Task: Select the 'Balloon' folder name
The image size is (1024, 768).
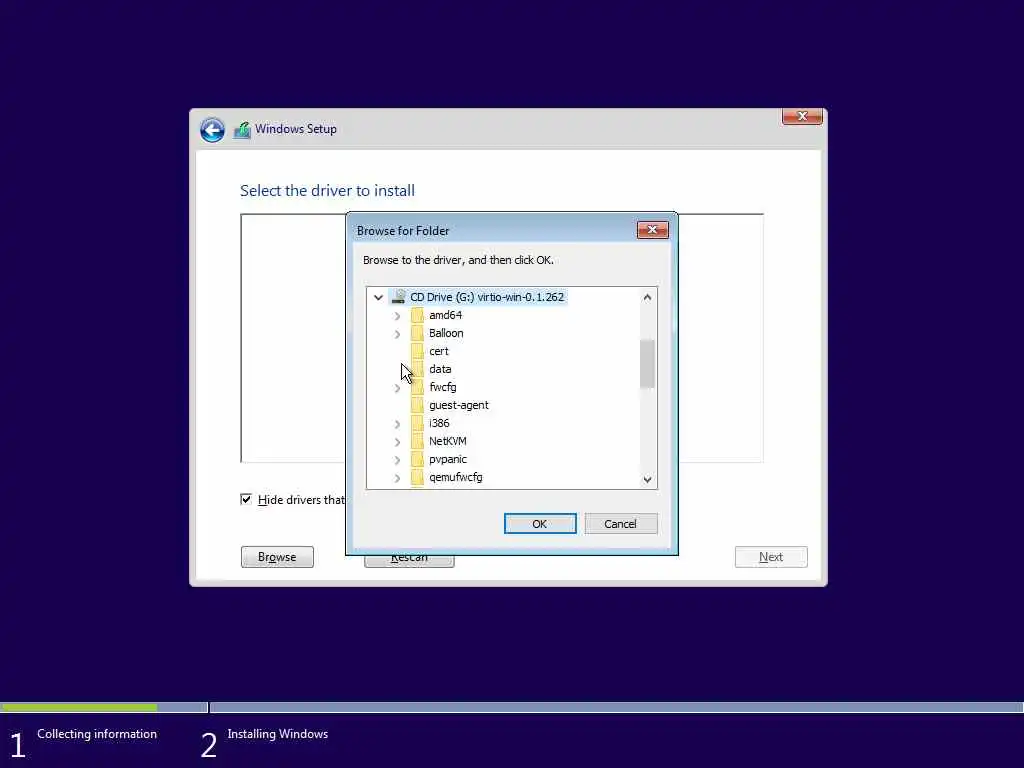Action: 446,334
